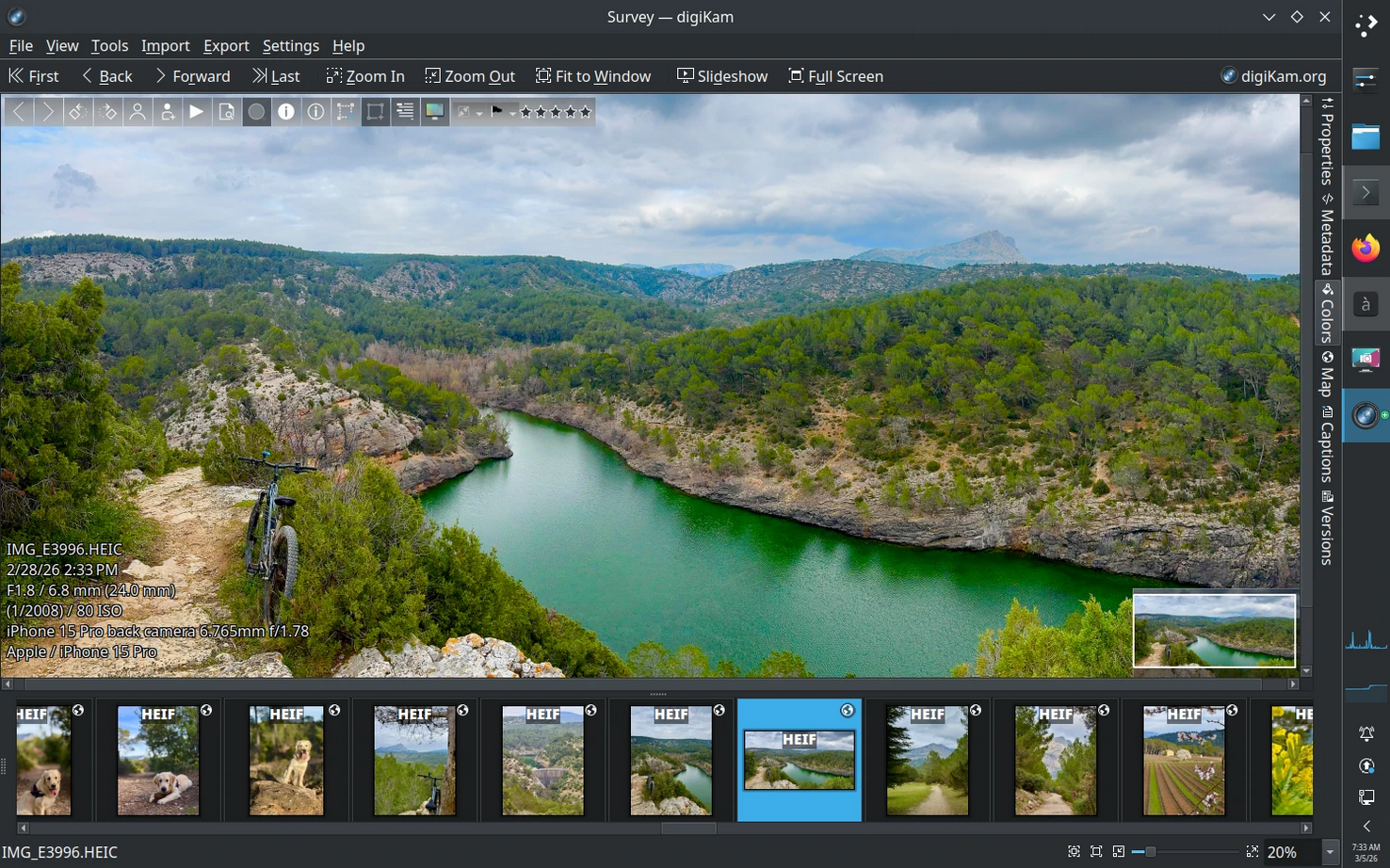The height and width of the screenshot is (868, 1390).
Task: Open the zoom percentage dropdown
Action: [x=1329, y=851]
